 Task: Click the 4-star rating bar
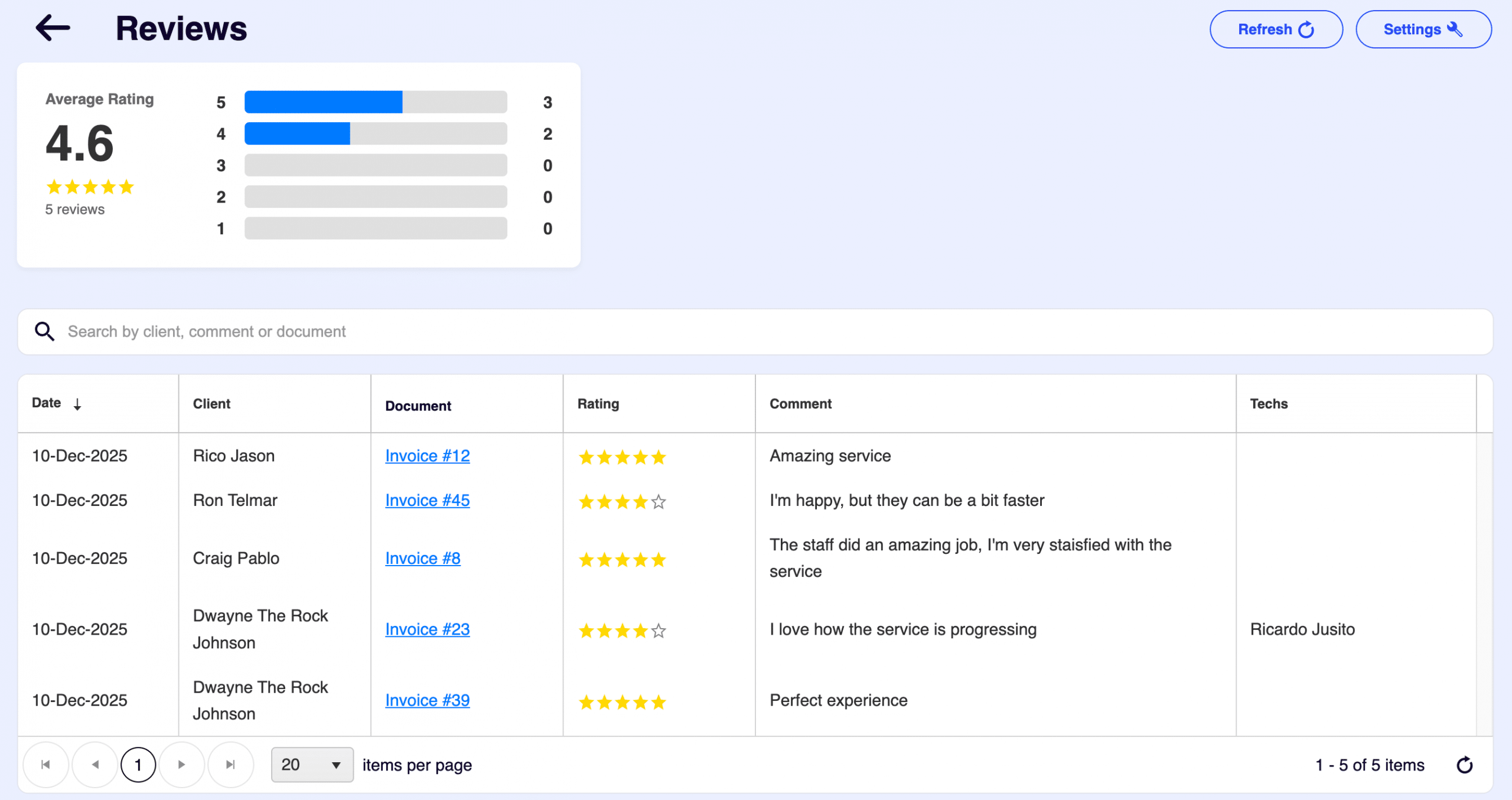click(x=376, y=134)
